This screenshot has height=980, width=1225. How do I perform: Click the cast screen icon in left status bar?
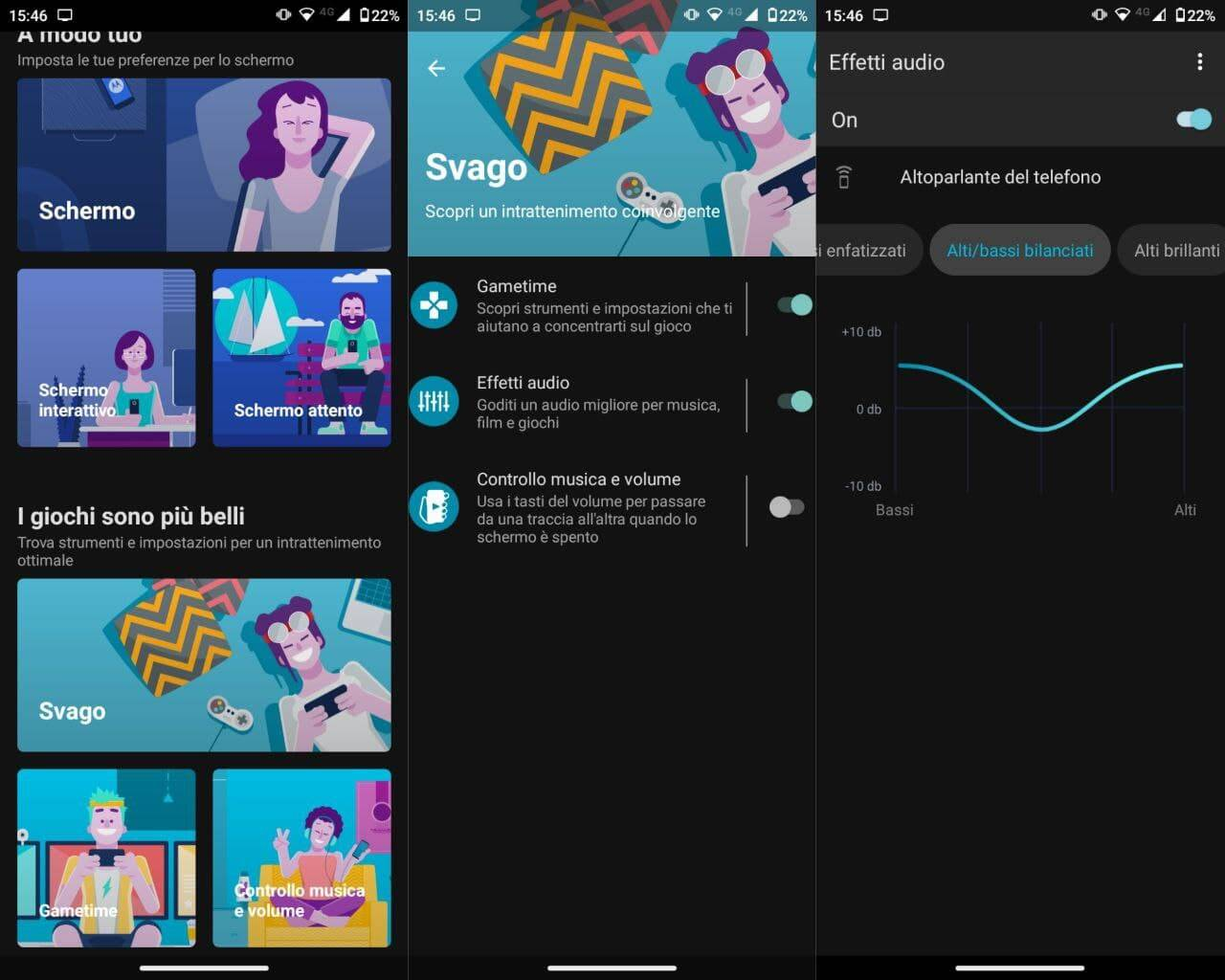(x=66, y=15)
